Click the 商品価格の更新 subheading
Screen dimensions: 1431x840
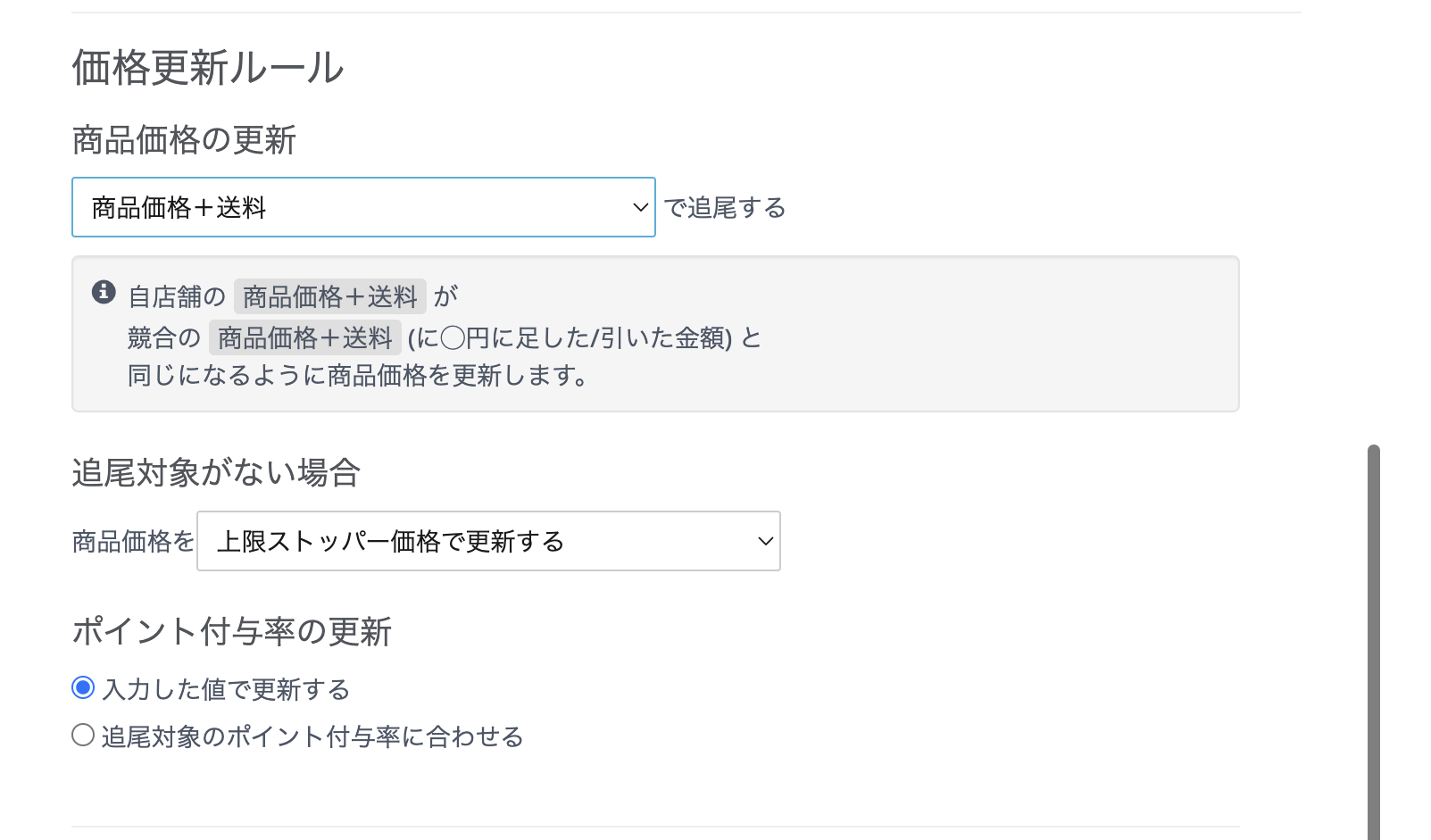coord(184,140)
